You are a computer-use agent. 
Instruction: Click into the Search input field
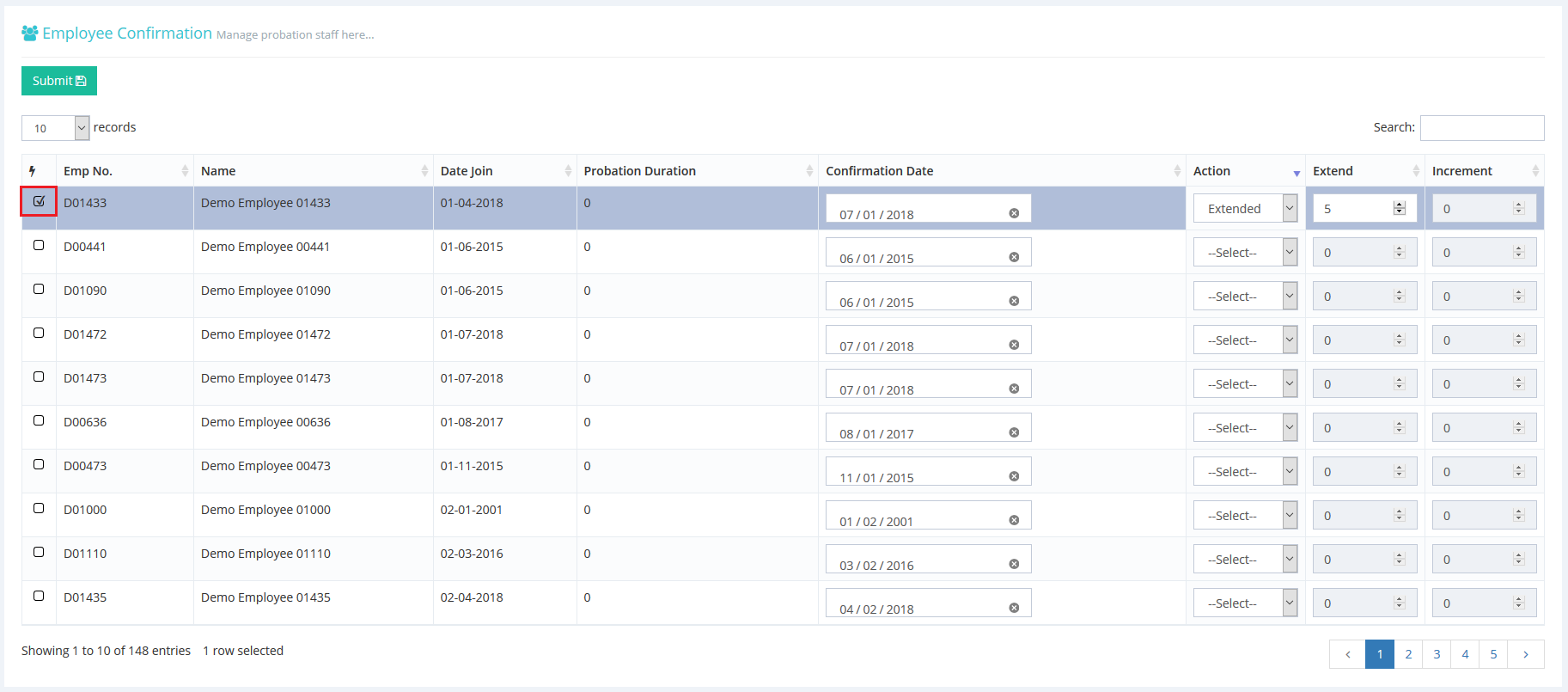tap(1481, 128)
